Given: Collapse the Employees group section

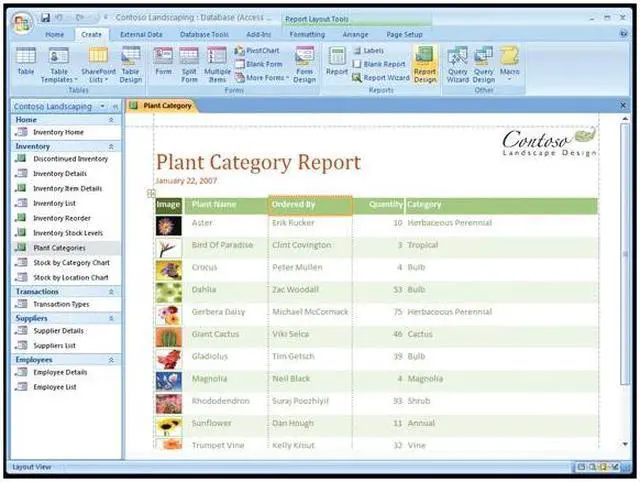Looking at the screenshot, I should click(111, 359).
